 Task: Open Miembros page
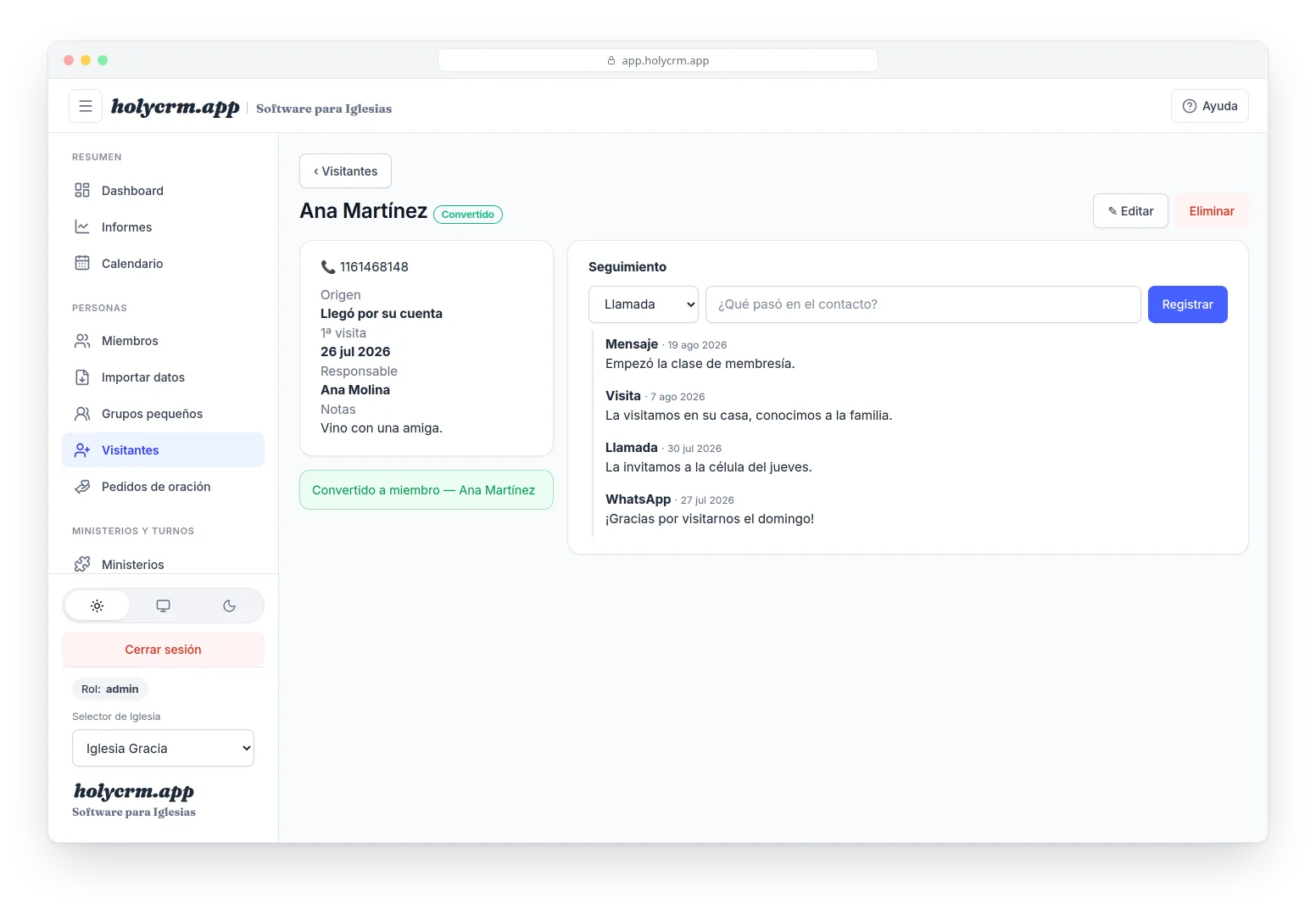pos(163,340)
